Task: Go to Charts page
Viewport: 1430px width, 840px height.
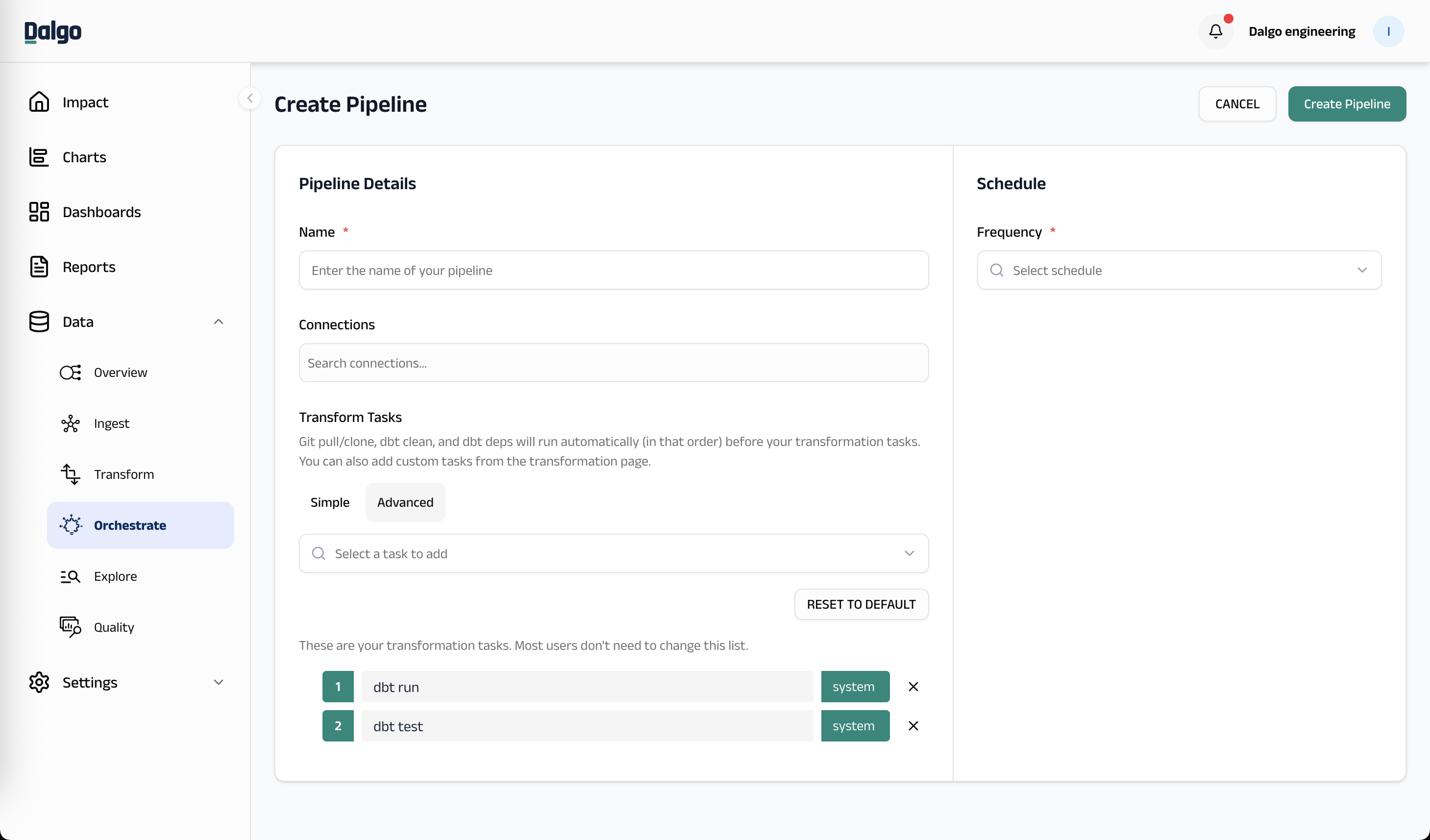Action: [x=84, y=157]
